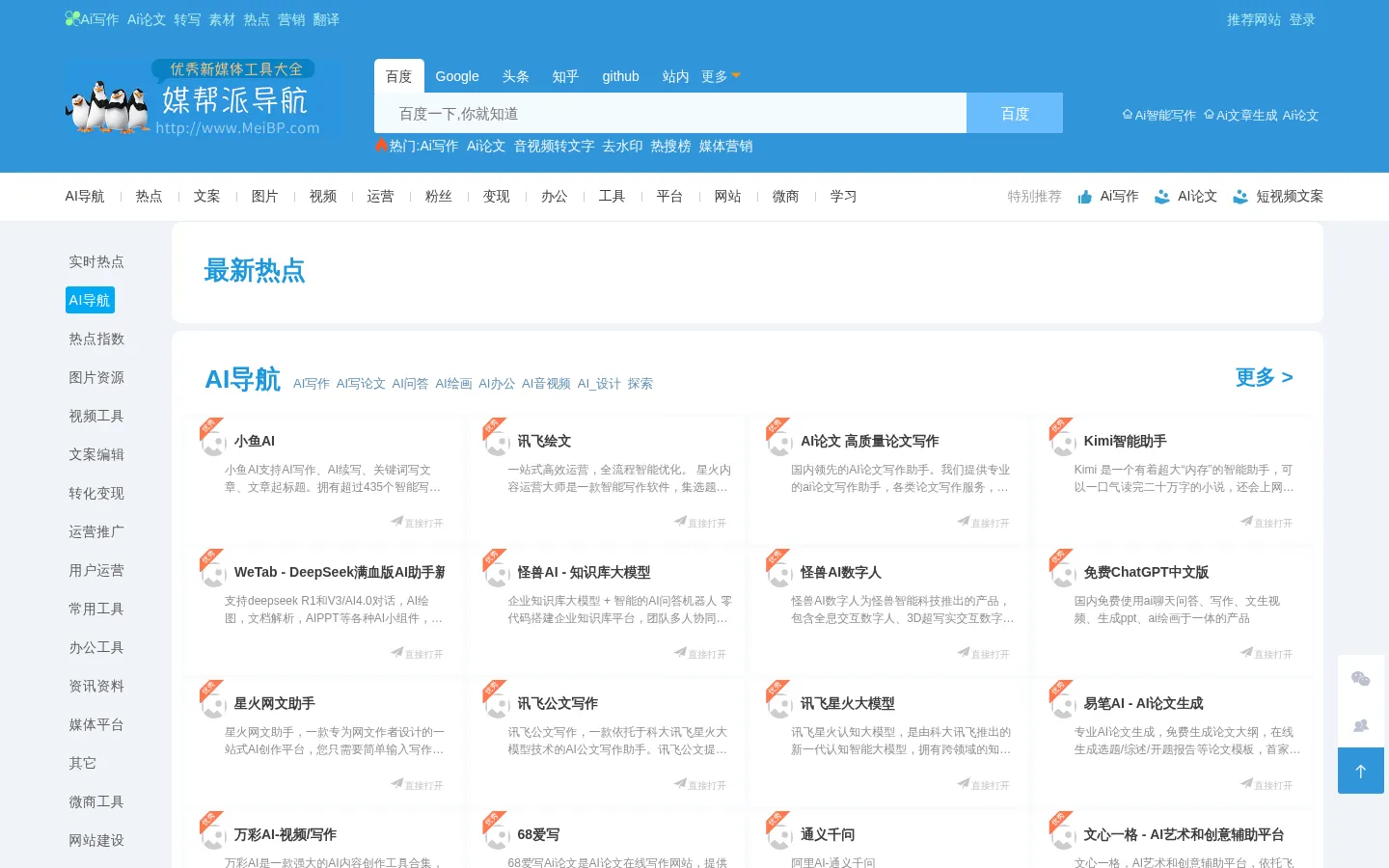Open 文案 in main navigation bar

pyautogui.click(x=207, y=196)
